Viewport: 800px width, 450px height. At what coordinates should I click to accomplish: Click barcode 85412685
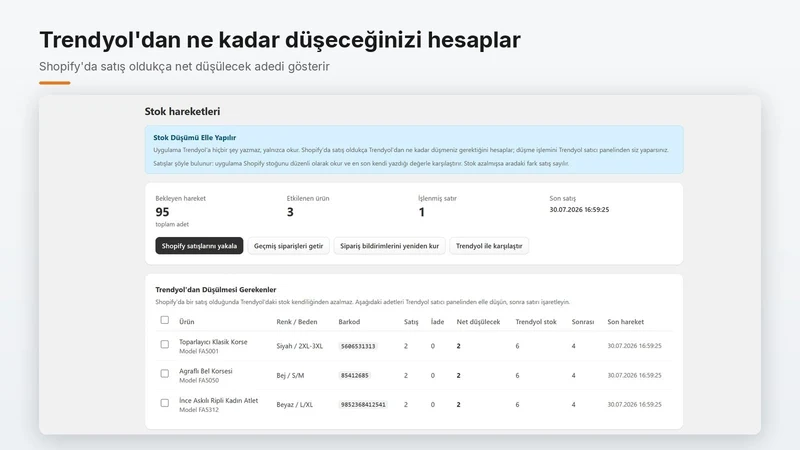355,376
